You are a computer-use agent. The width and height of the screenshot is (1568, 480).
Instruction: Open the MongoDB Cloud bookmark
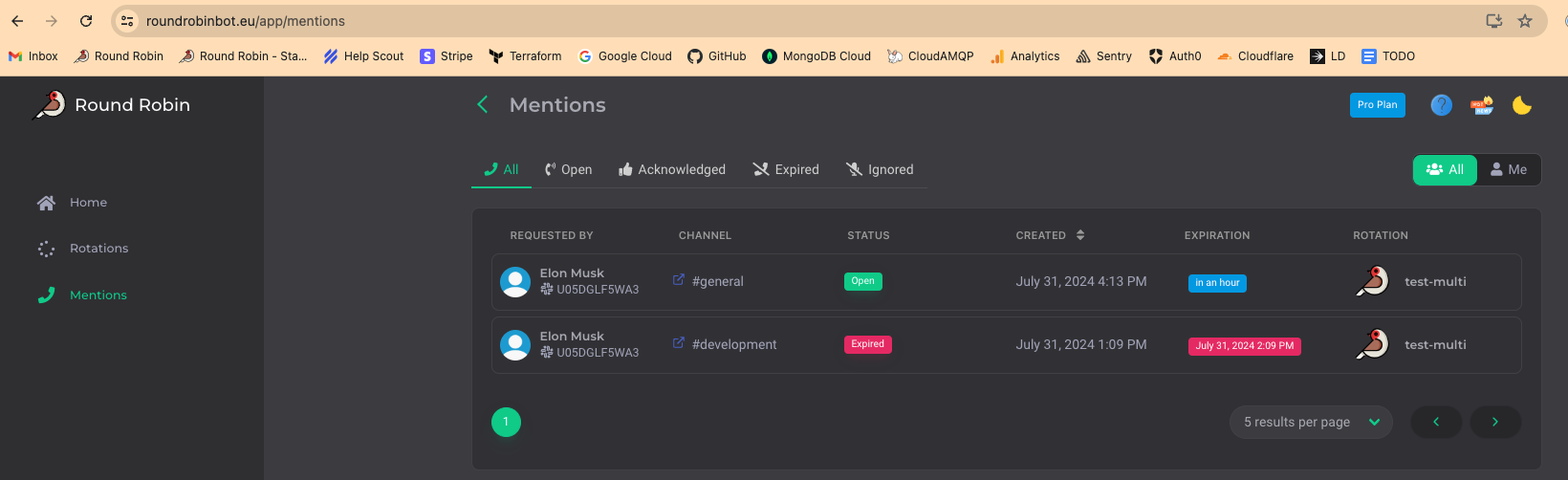pos(817,56)
